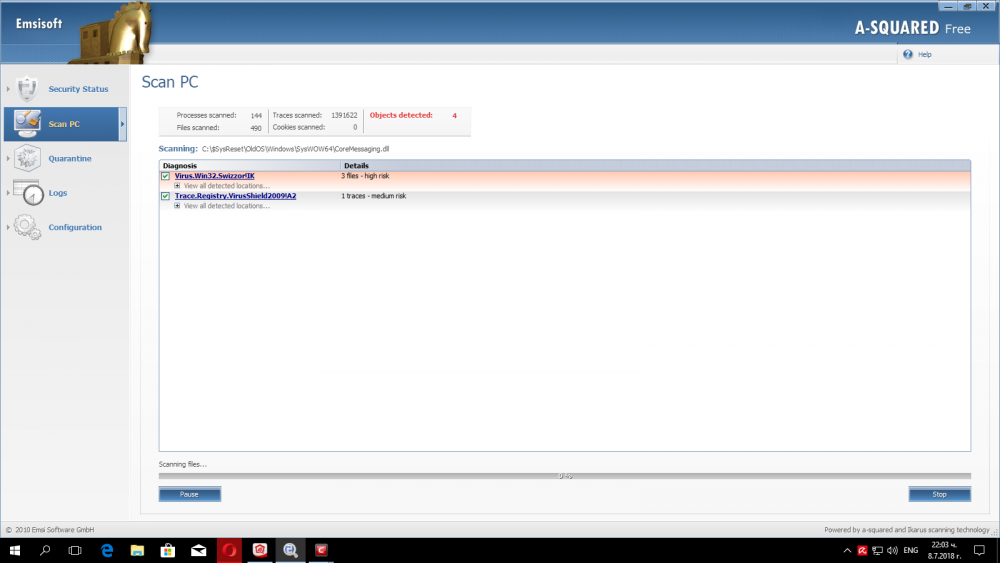Open the taskbar clock and date
The height and width of the screenshot is (563, 1000).
point(945,550)
